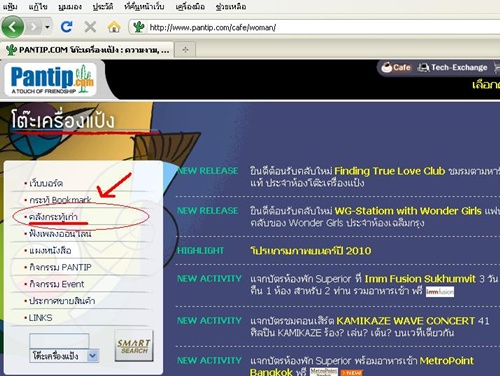Open the Finding True Love Club link
This screenshot has width=500, height=376.
tap(389, 171)
